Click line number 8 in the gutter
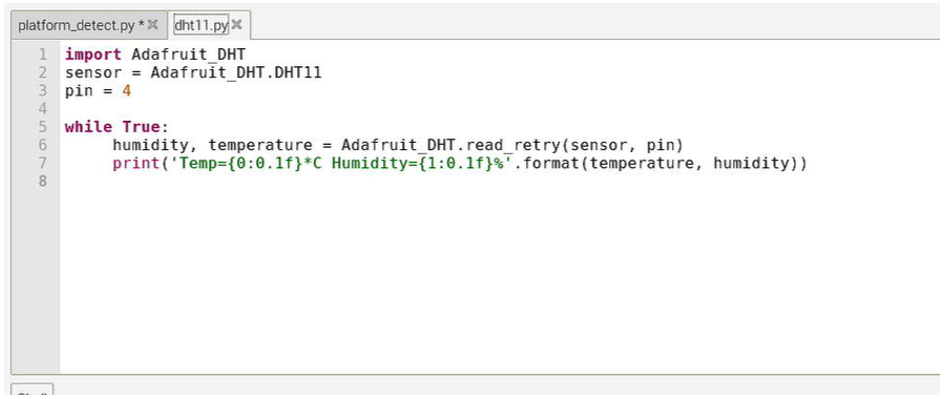This screenshot has width=946, height=399. tap(42, 180)
